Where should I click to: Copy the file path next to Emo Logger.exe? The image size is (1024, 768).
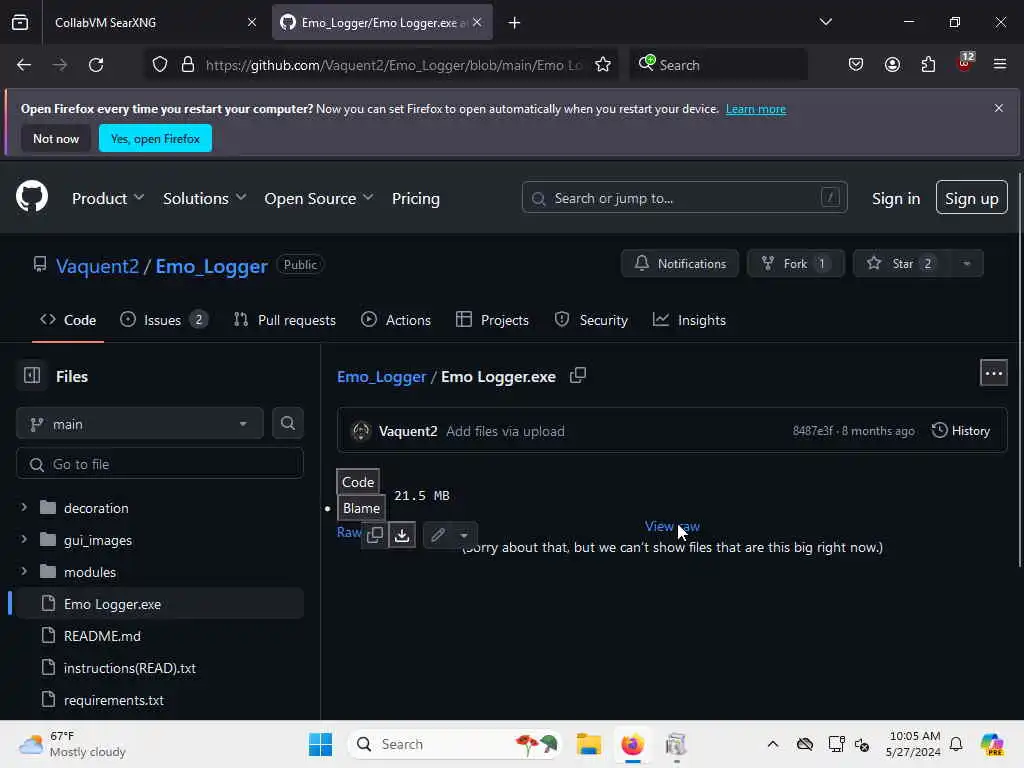point(578,376)
